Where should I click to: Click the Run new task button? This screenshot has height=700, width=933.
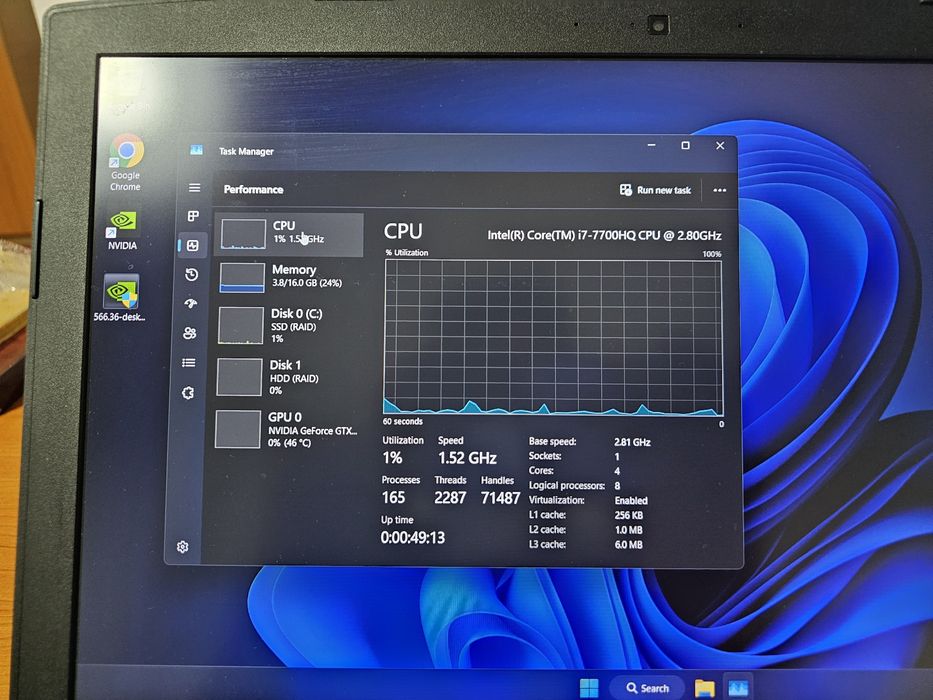[x=655, y=190]
